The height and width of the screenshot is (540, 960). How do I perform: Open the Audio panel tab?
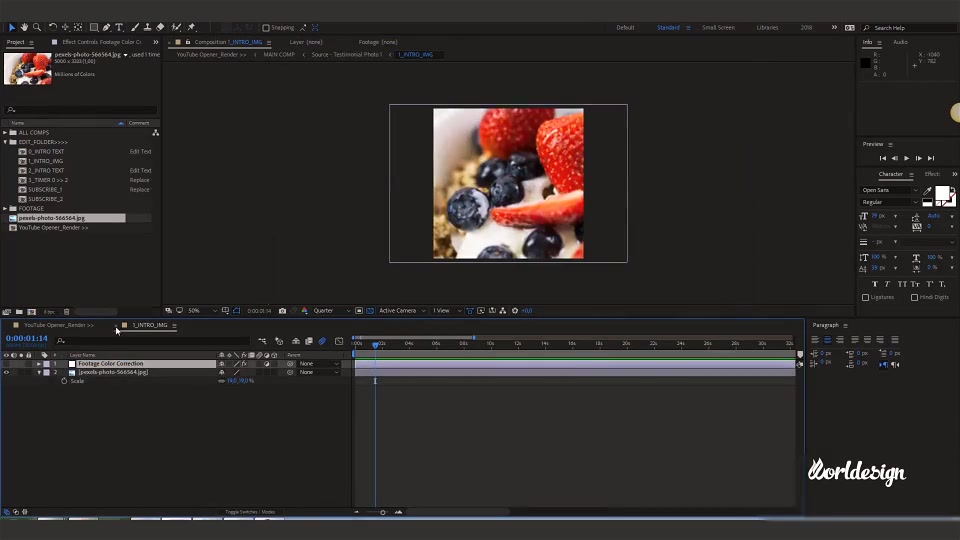pyautogui.click(x=900, y=42)
